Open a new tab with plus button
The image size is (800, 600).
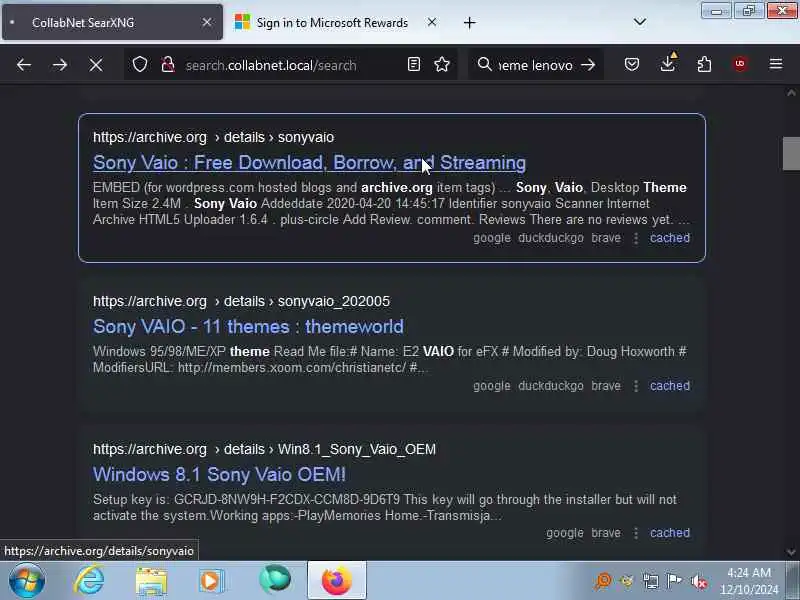click(x=469, y=22)
